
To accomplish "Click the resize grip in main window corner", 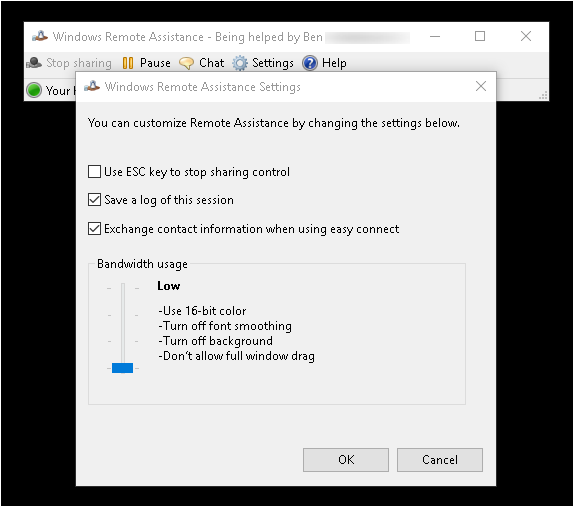I will pos(543,95).
